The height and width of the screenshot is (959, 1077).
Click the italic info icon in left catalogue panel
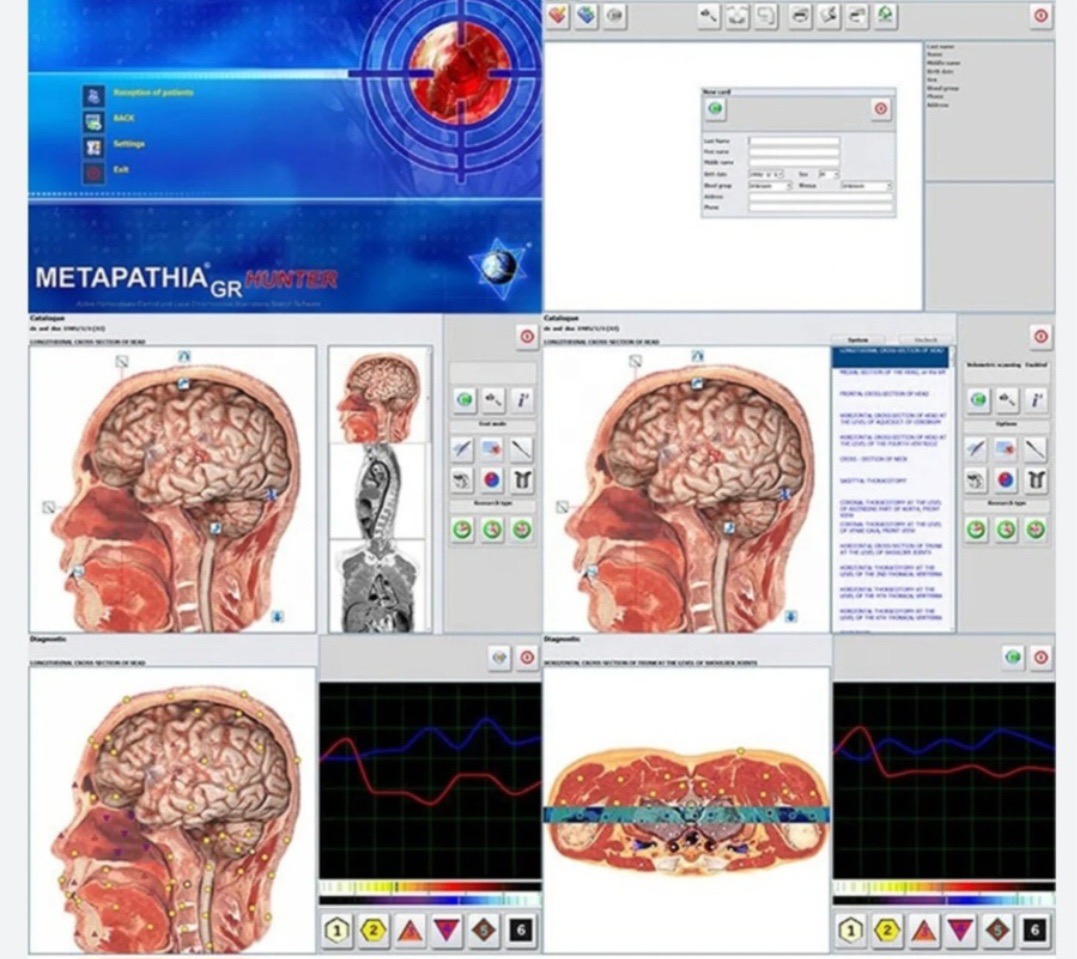click(522, 399)
